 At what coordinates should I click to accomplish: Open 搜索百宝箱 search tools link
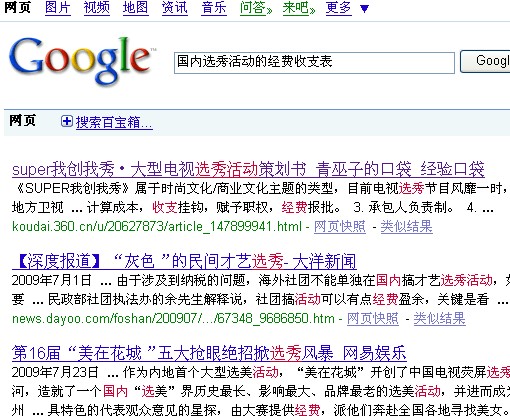114,122
